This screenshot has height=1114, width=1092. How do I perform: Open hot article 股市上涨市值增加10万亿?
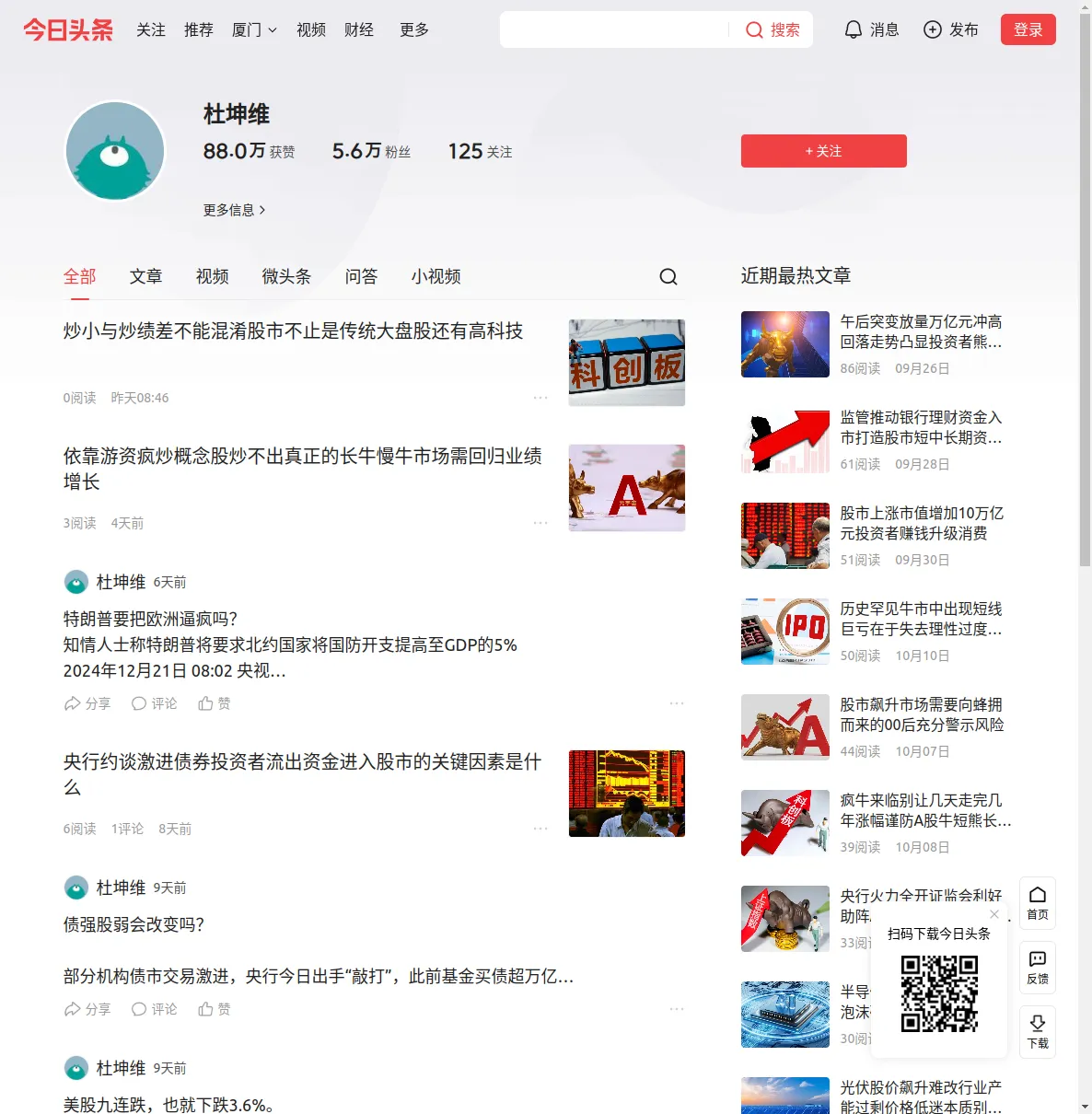click(921, 523)
